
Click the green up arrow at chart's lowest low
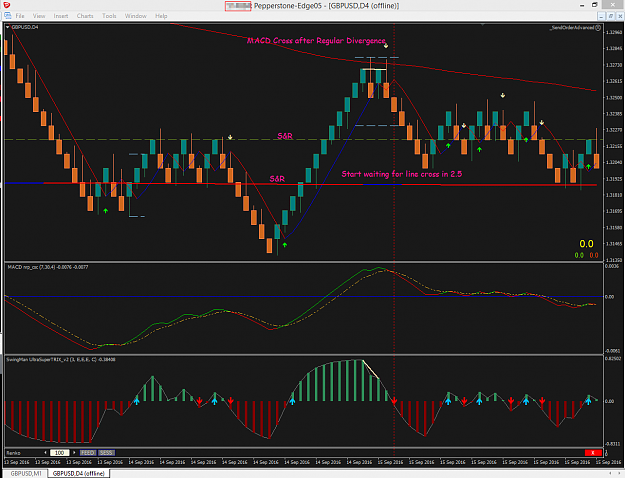click(285, 244)
